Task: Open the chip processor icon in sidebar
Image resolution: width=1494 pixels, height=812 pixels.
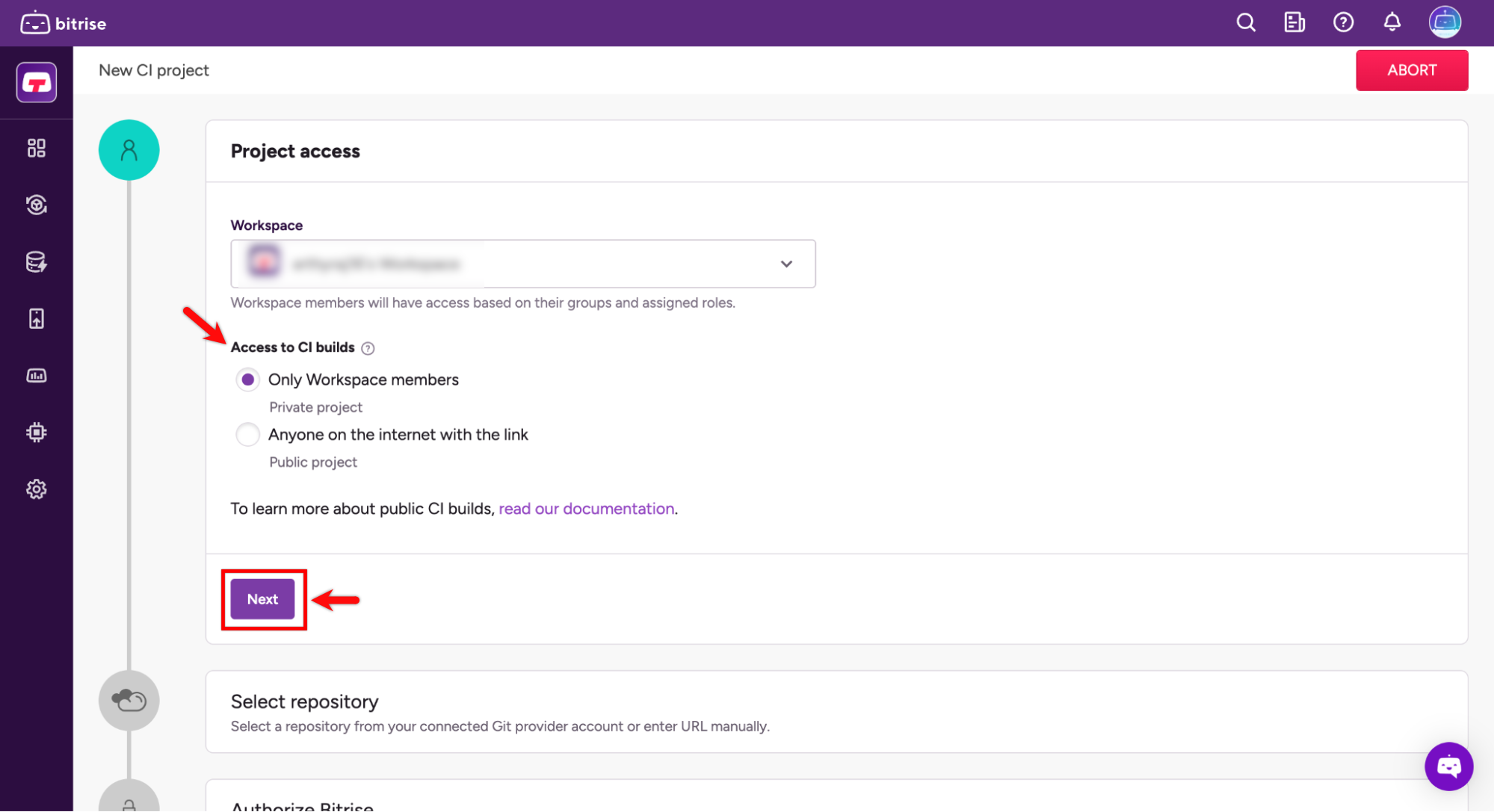Action: click(x=37, y=433)
